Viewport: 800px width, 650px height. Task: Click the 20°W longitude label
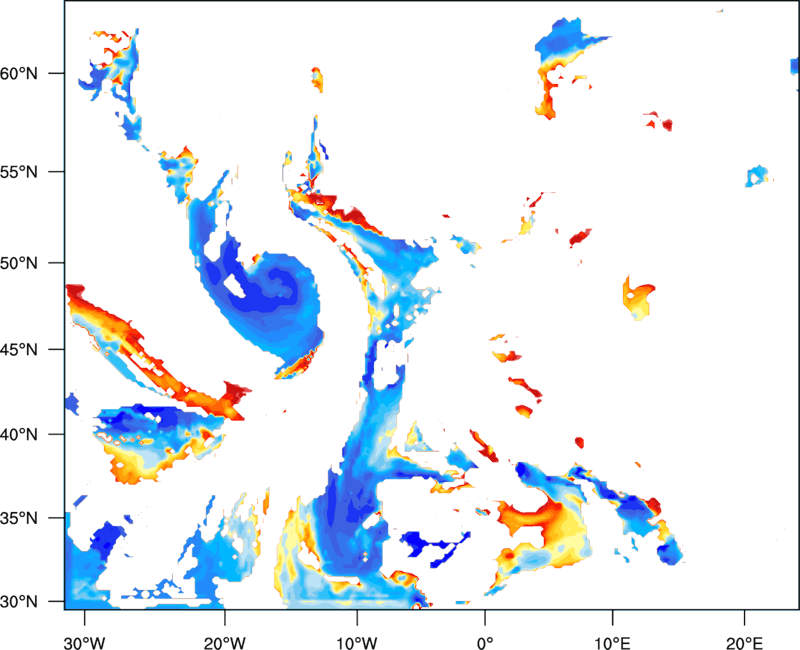pyautogui.click(x=225, y=643)
